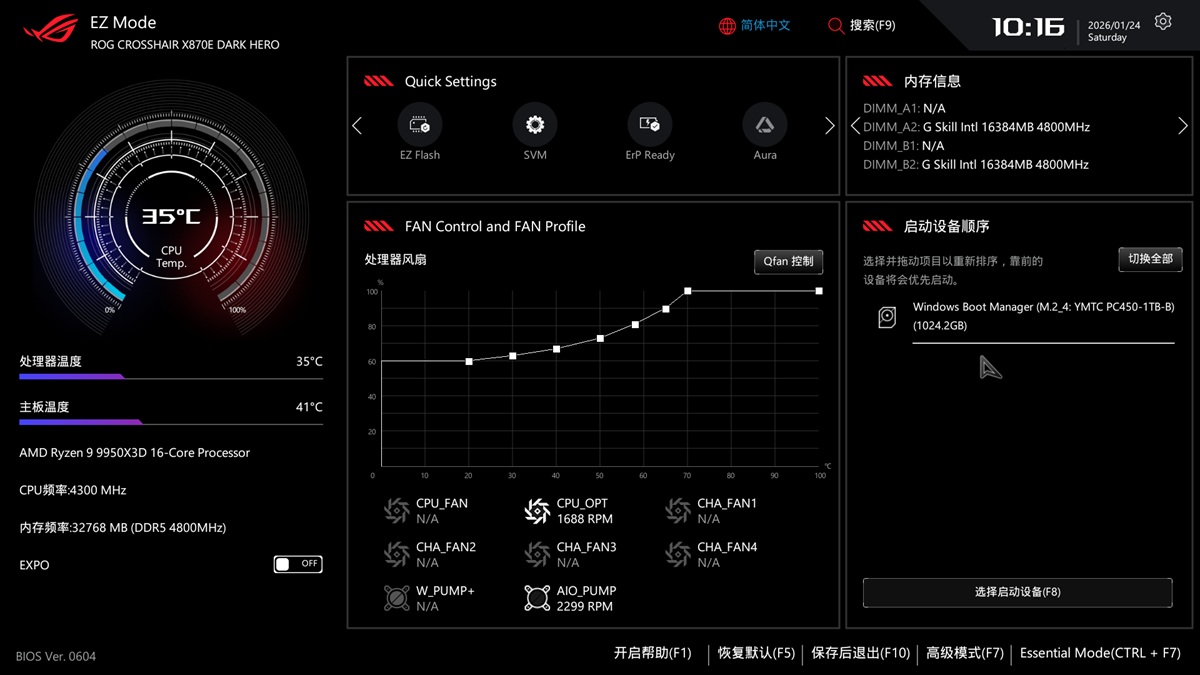The width and height of the screenshot is (1200, 675).
Task: Click the fan curve point at 100°C
Action: tap(819, 291)
